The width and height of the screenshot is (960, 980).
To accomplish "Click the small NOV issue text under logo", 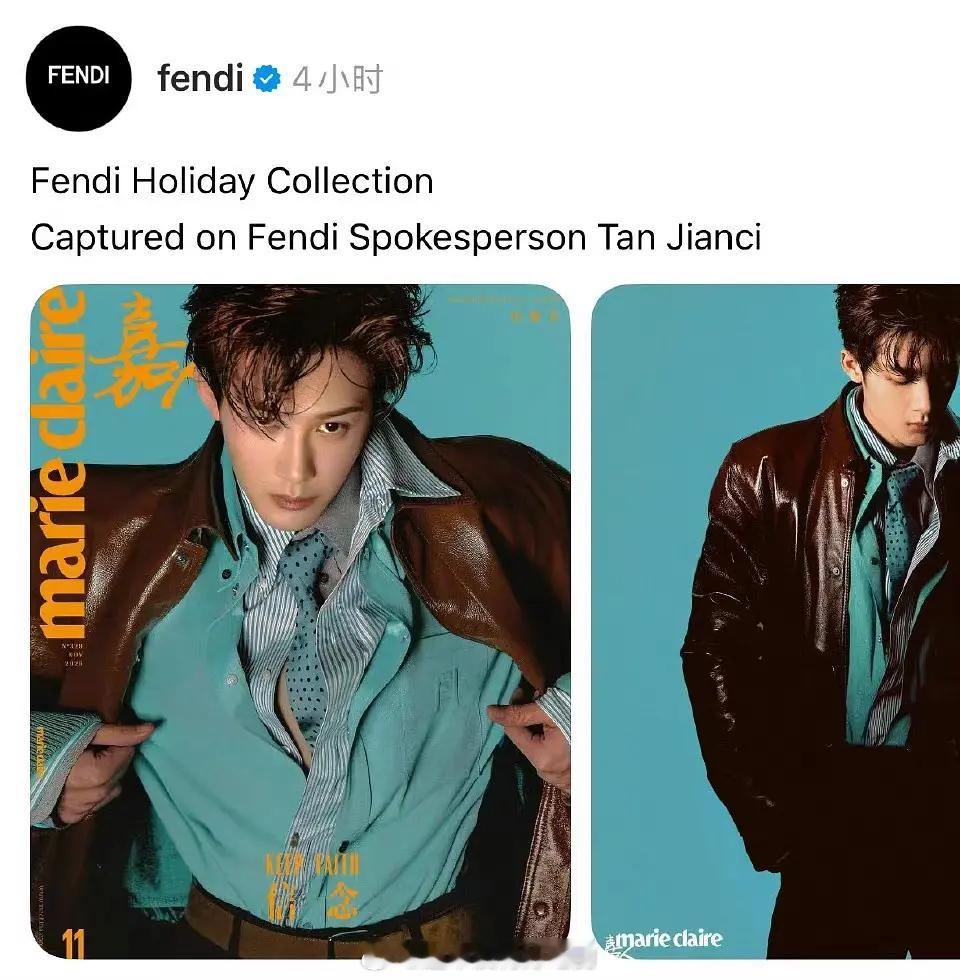I will (74, 653).
